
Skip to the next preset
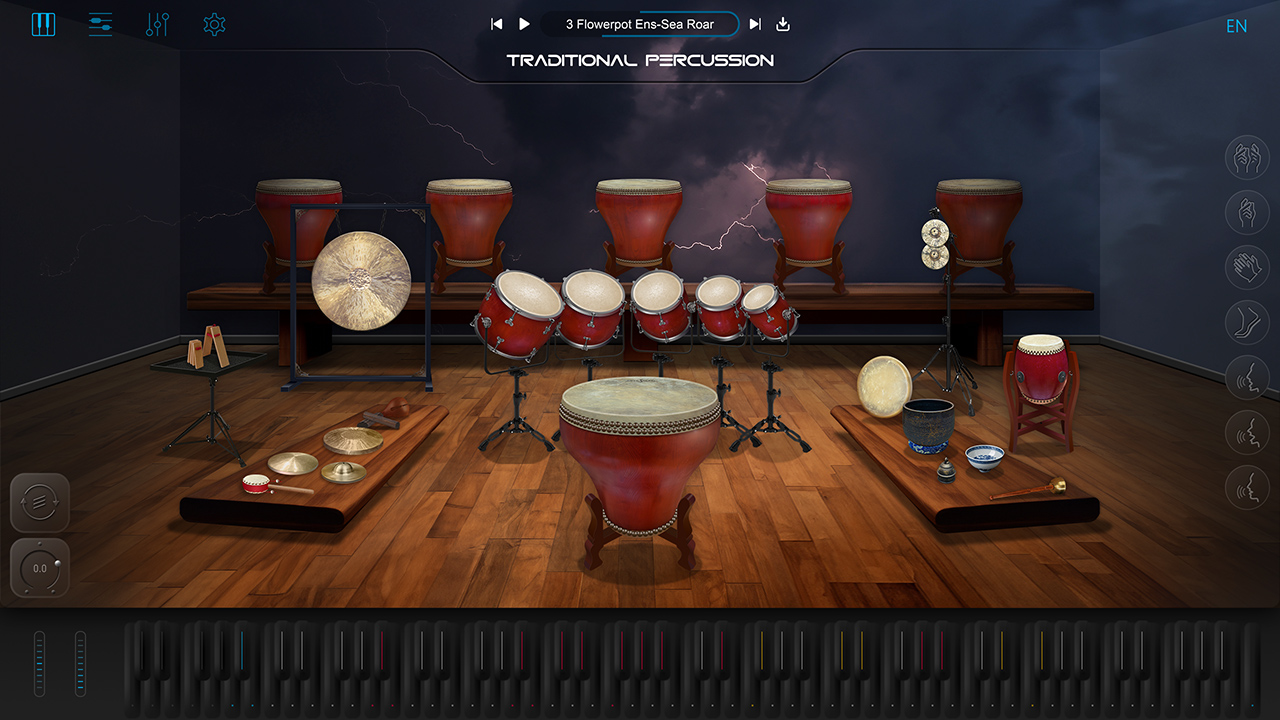pos(755,24)
